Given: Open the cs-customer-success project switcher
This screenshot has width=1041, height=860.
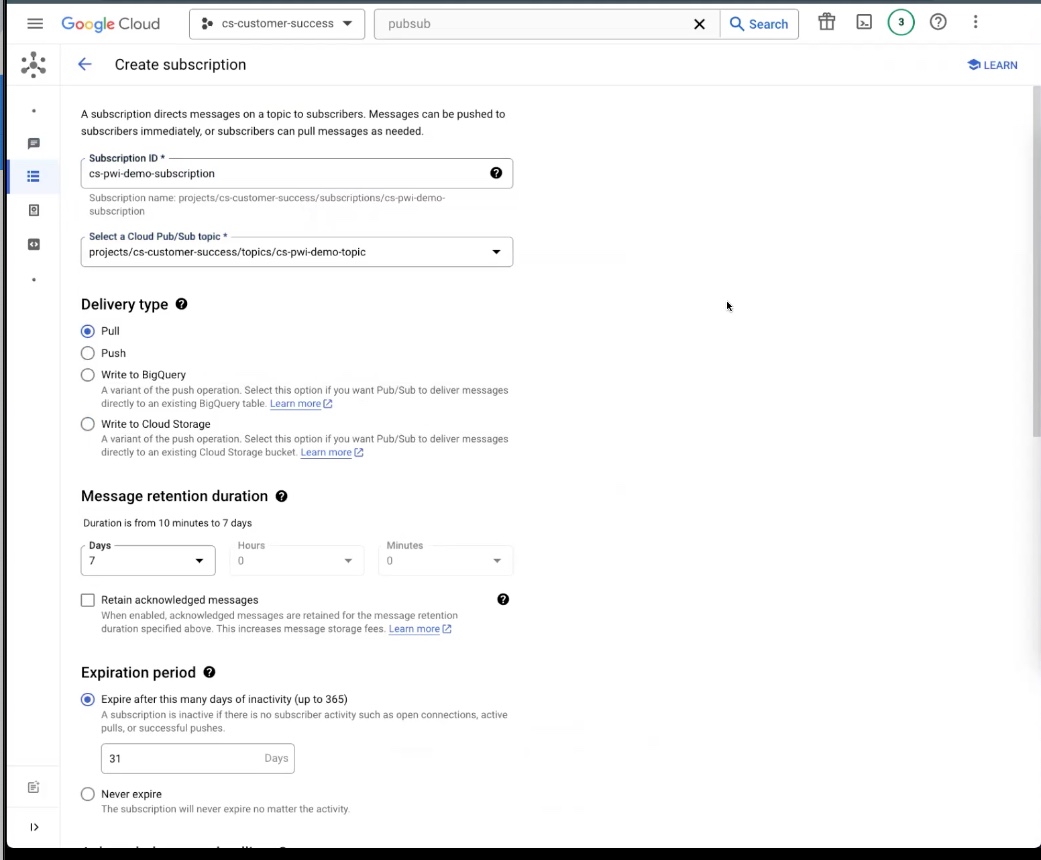Looking at the screenshot, I should pos(276,22).
